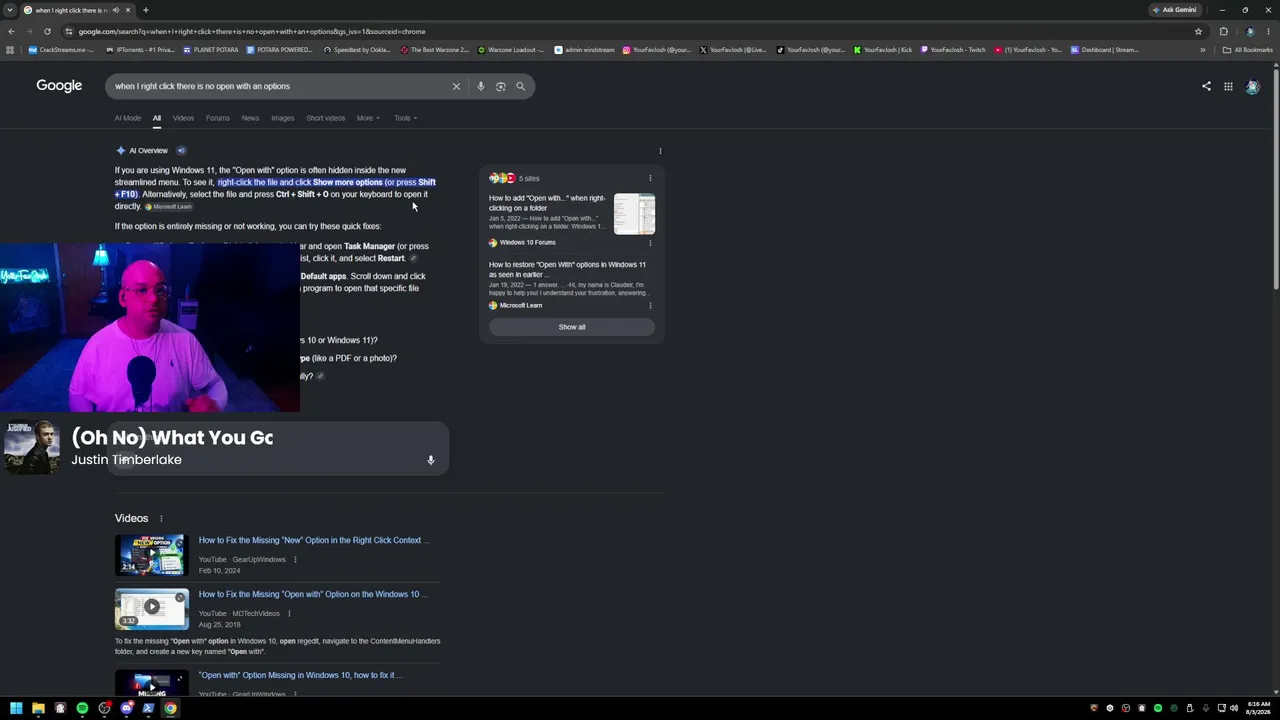The width and height of the screenshot is (1280, 720).
Task: Expand the More search filters dropdown
Action: pyautogui.click(x=368, y=118)
